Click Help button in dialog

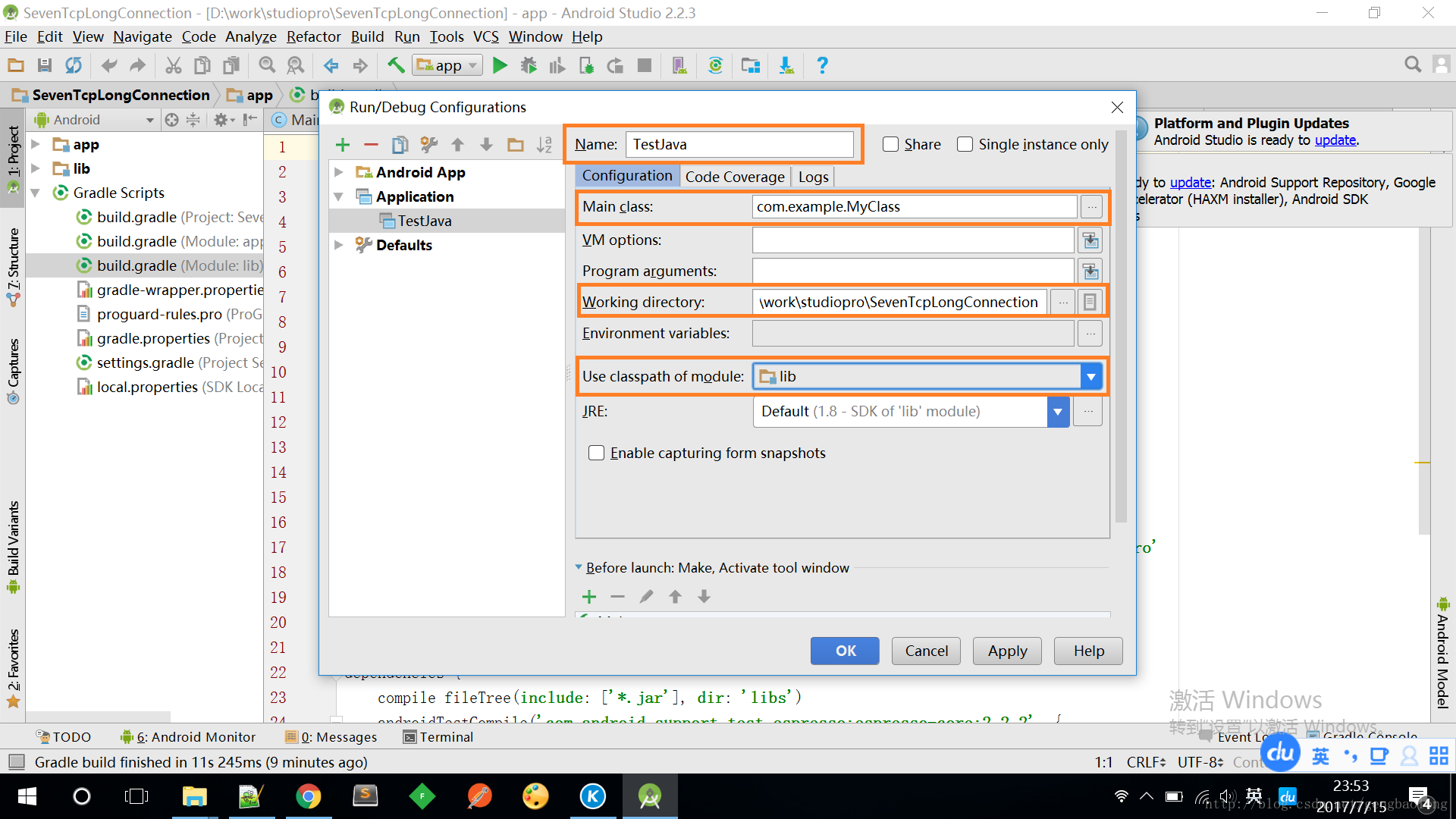click(1089, 651)
